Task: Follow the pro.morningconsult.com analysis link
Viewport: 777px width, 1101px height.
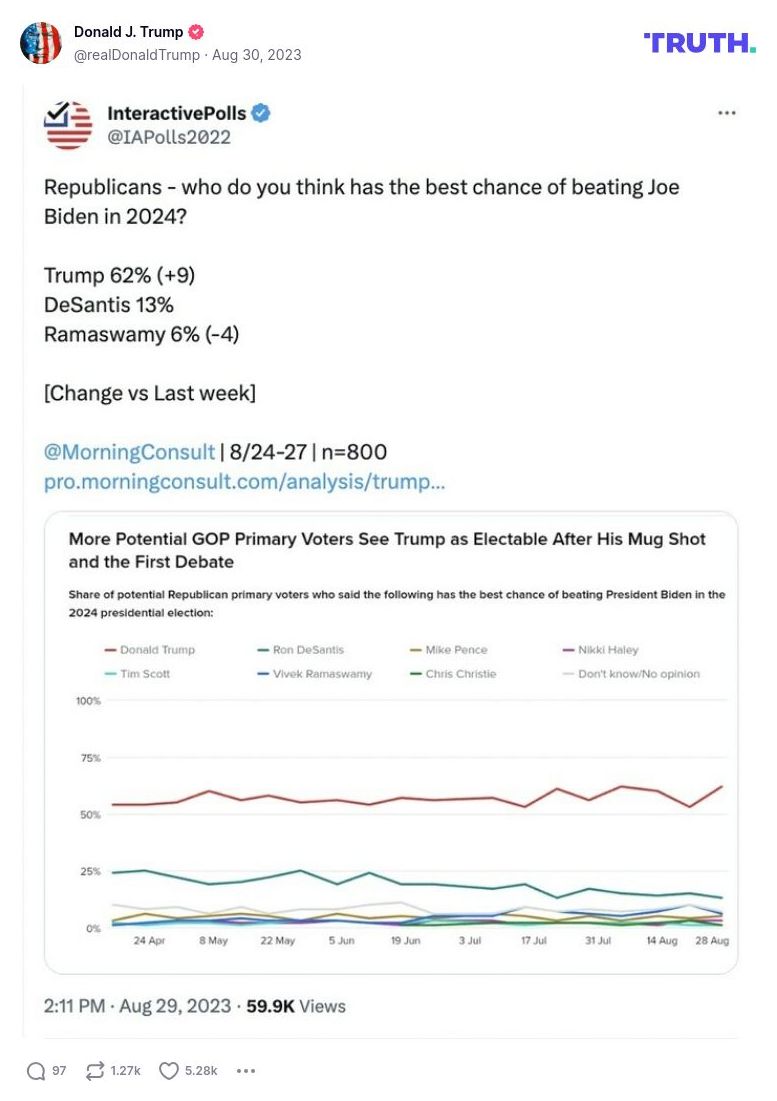Action: (x=244, y=482)
